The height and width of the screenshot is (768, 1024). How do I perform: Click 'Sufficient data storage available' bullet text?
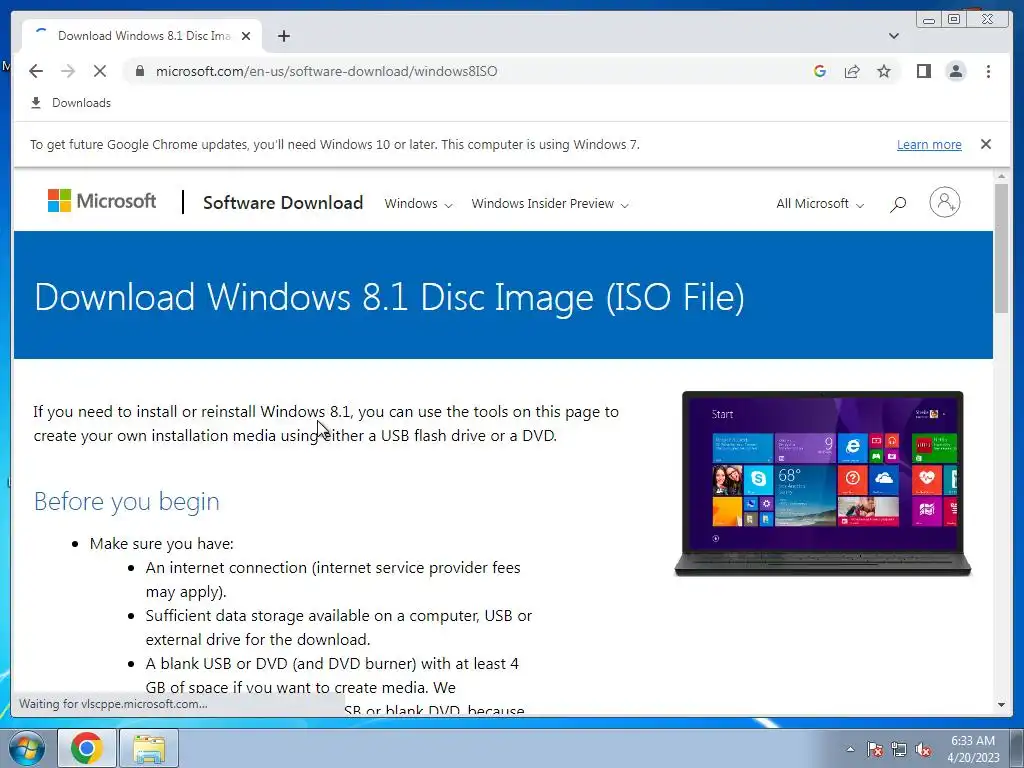point(339,627)
